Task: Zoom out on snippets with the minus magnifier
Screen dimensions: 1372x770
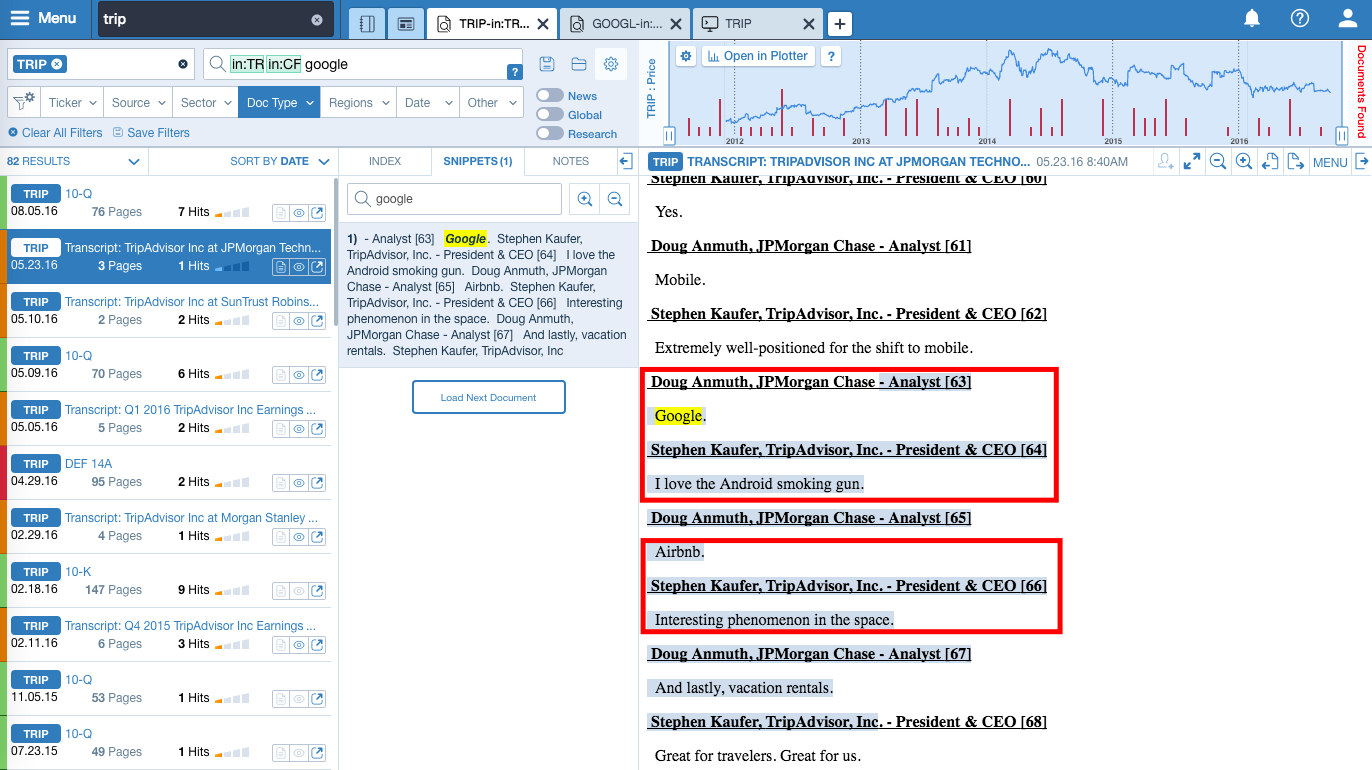Action: click(615, 199)
